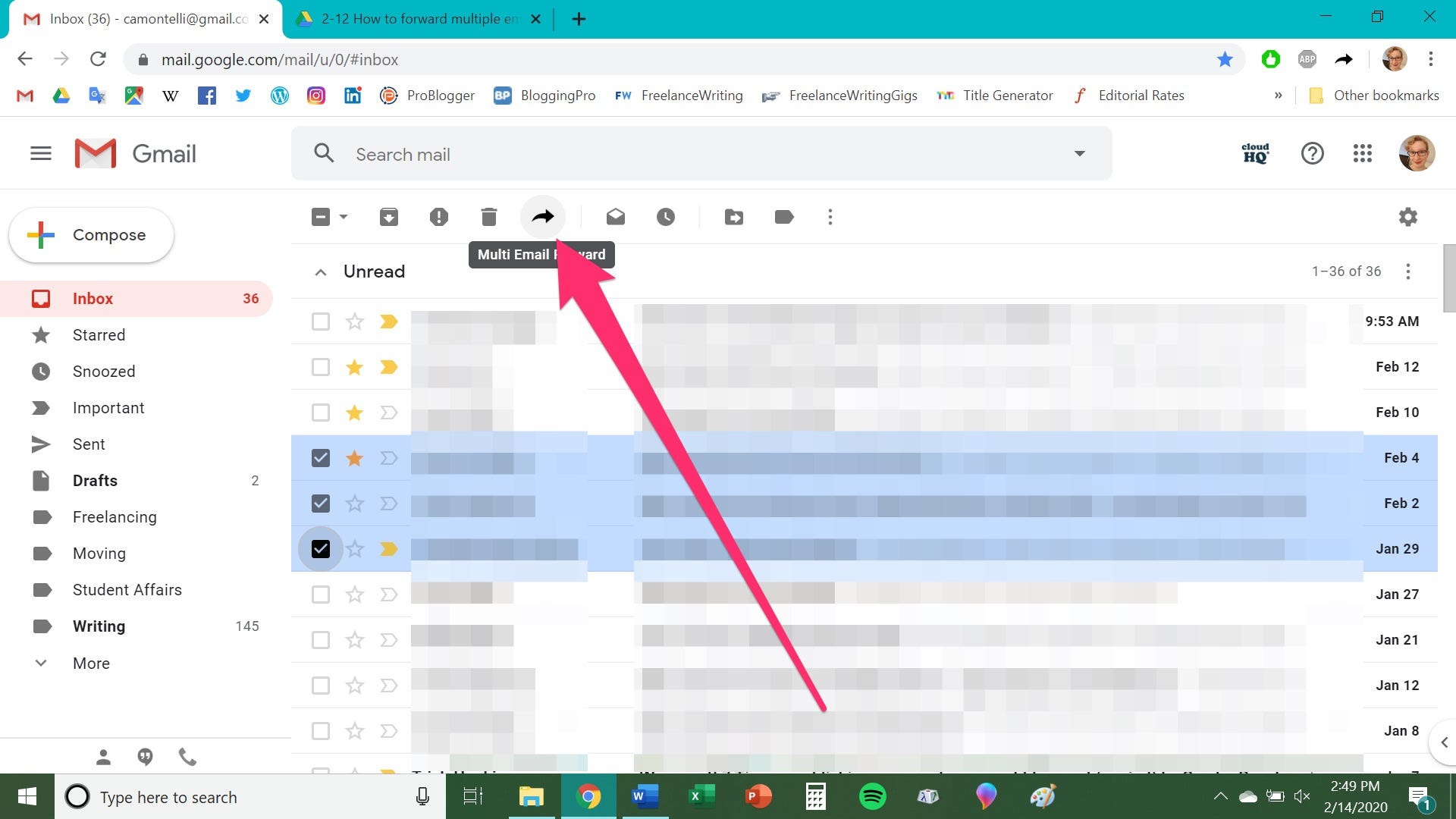
Task: Open the select all dropdown arrow
Action: click(x=344, y=217)
